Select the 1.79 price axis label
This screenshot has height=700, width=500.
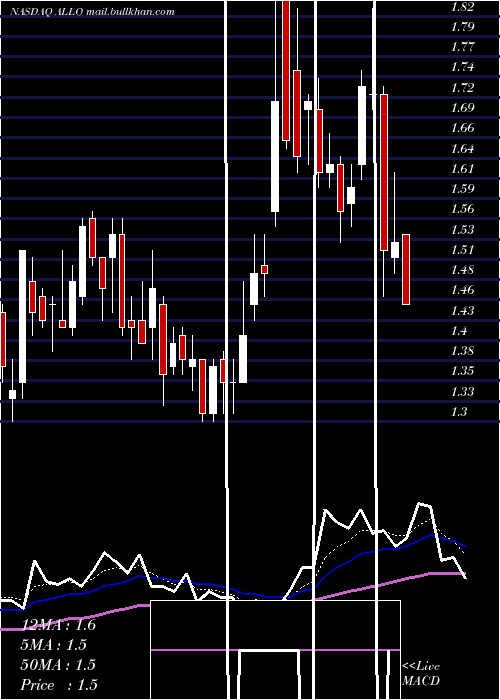462,27
